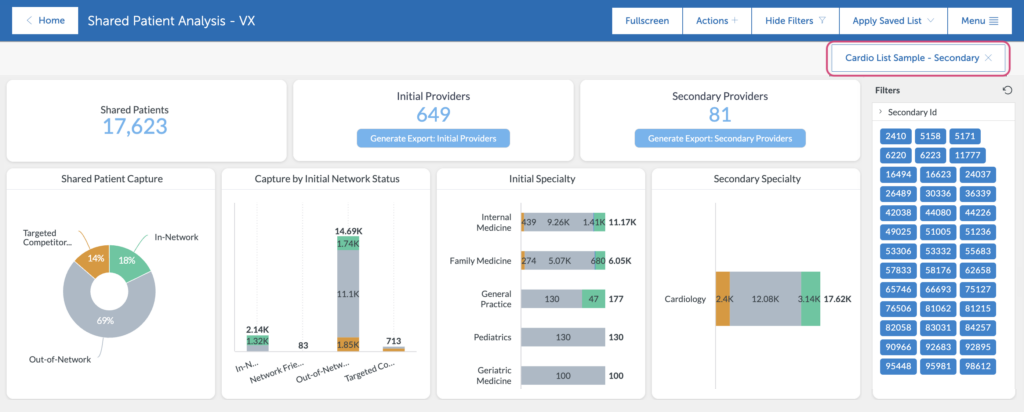
Task: Toggle the 98612 Secondary Id filter chip
Action: [966, 366]
